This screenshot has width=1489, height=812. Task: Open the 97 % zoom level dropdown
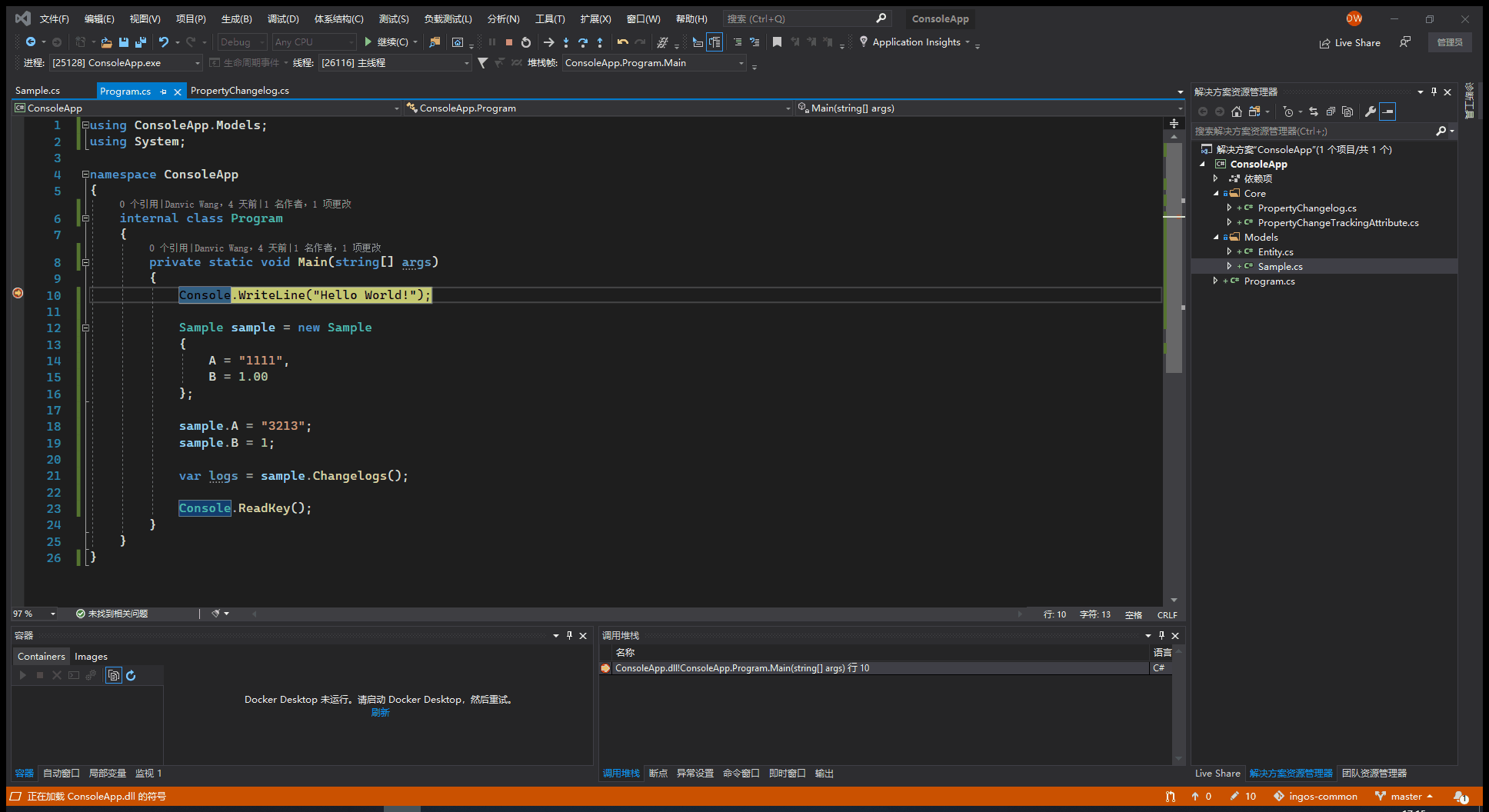coord(52,614)
